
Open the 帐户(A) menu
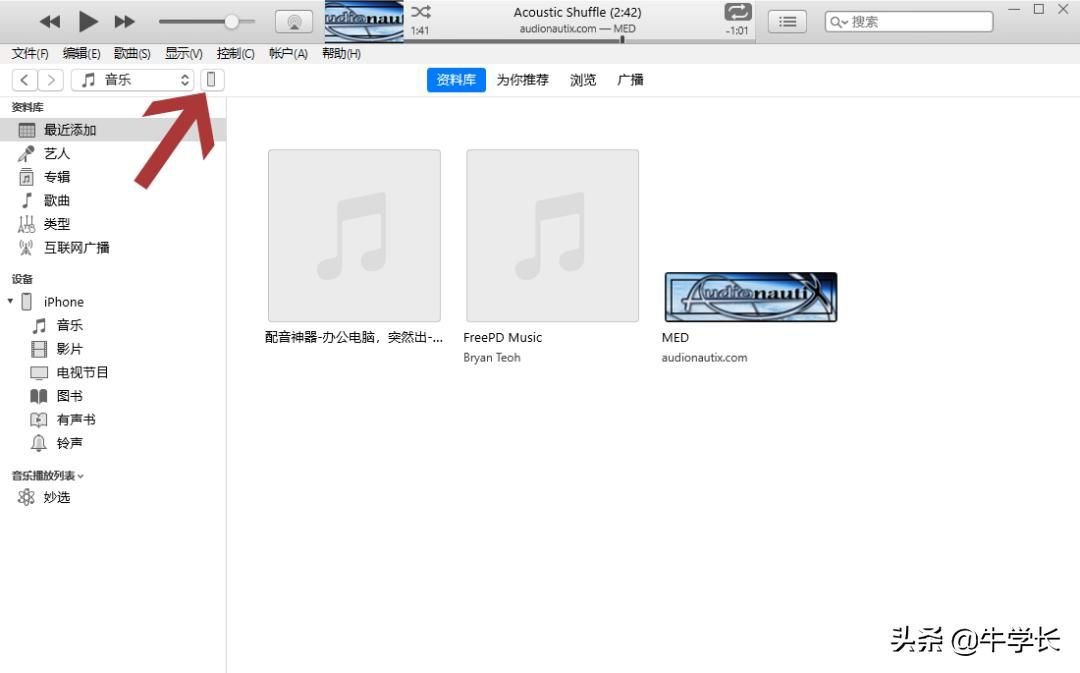coord(288,54)
